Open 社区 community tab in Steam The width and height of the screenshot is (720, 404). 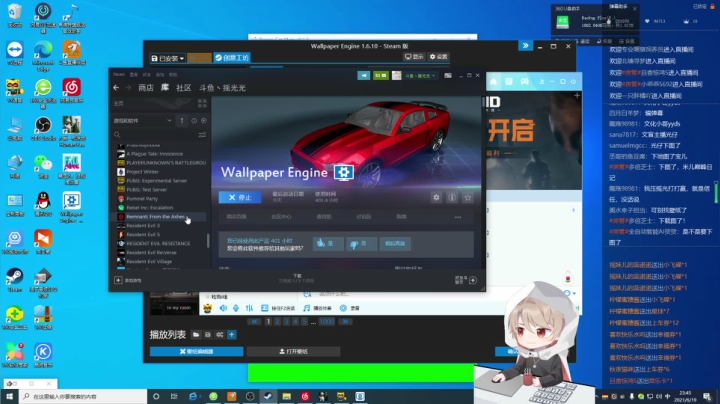point(184,88)
